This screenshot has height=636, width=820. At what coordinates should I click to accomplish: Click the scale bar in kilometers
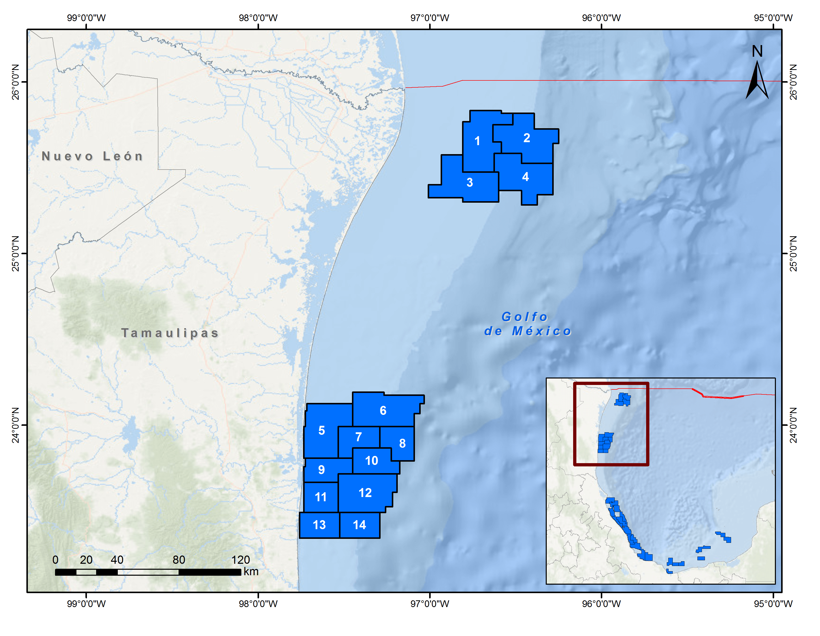148,572
